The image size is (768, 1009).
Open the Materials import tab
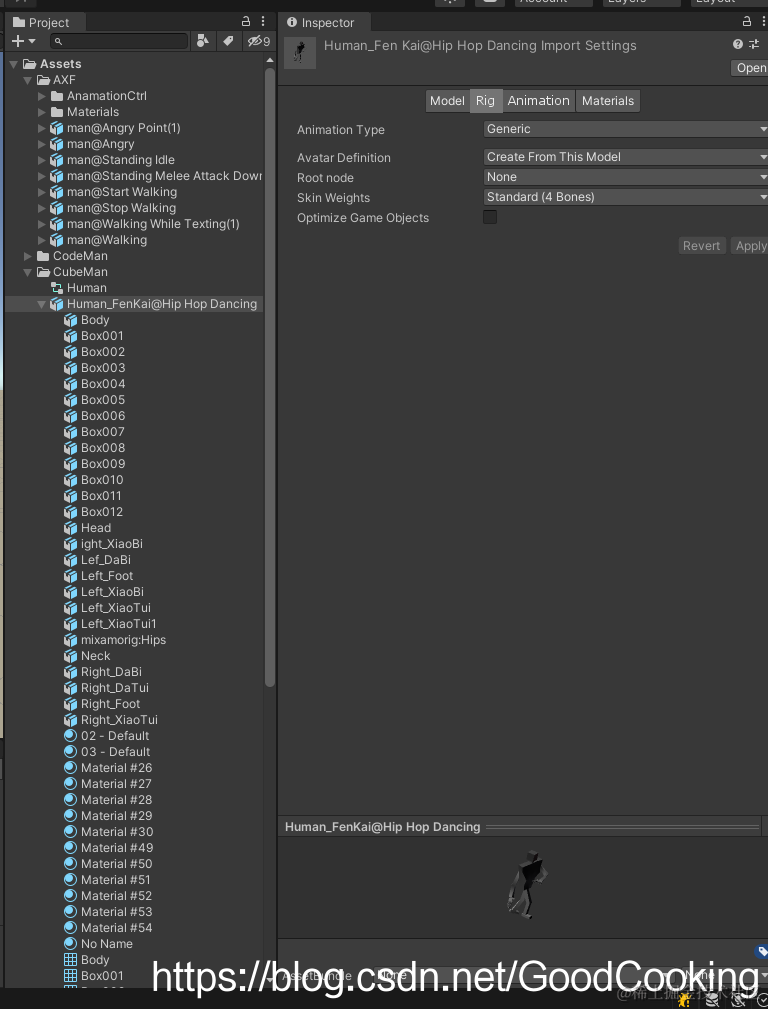(x=608, y=100)
